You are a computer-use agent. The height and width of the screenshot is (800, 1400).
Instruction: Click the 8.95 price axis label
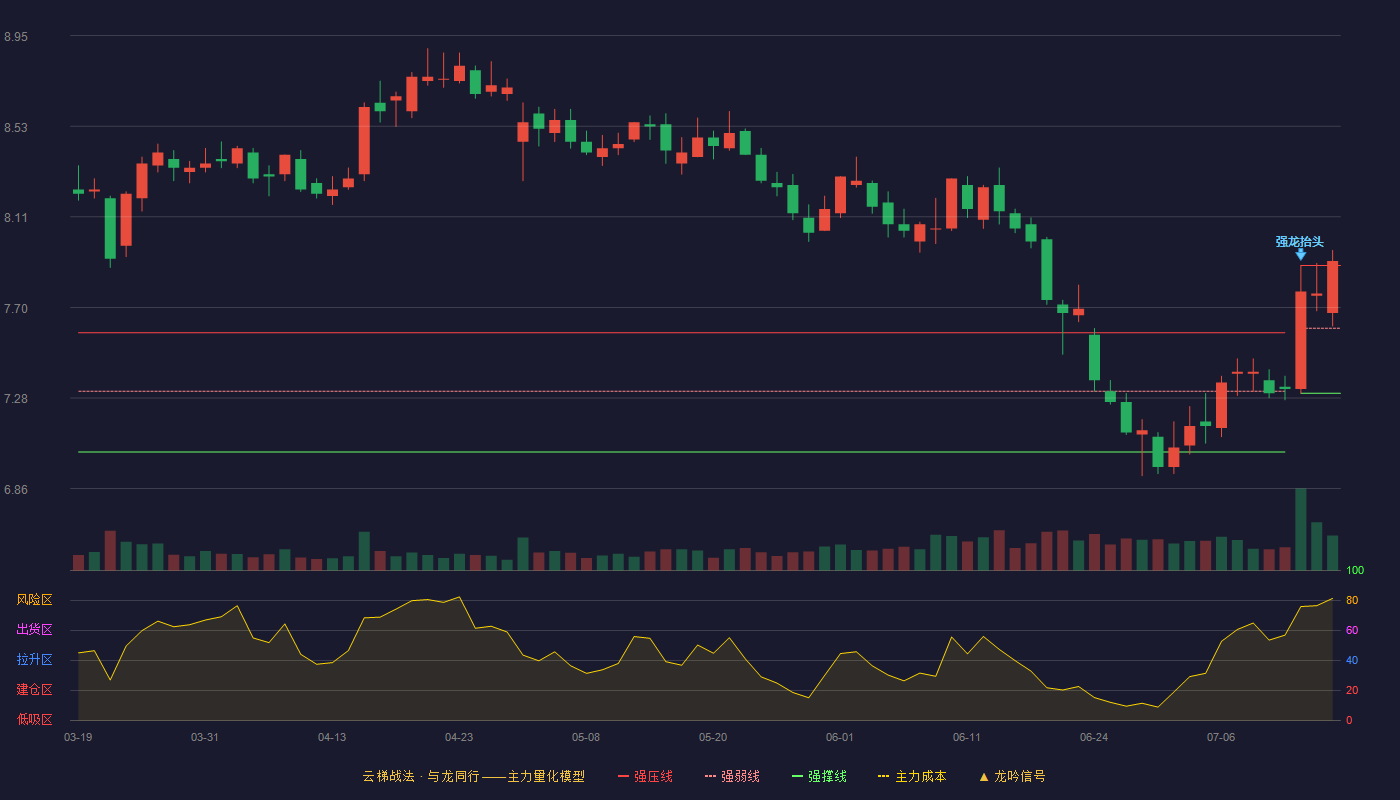pyautogui.click(x=16, y=37)
